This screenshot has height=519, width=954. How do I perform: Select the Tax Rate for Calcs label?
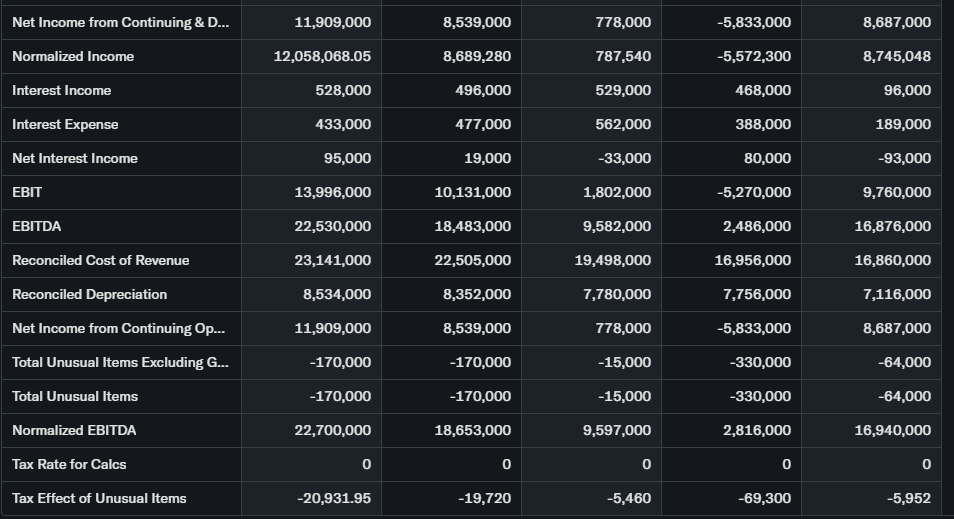coord(69,464)
